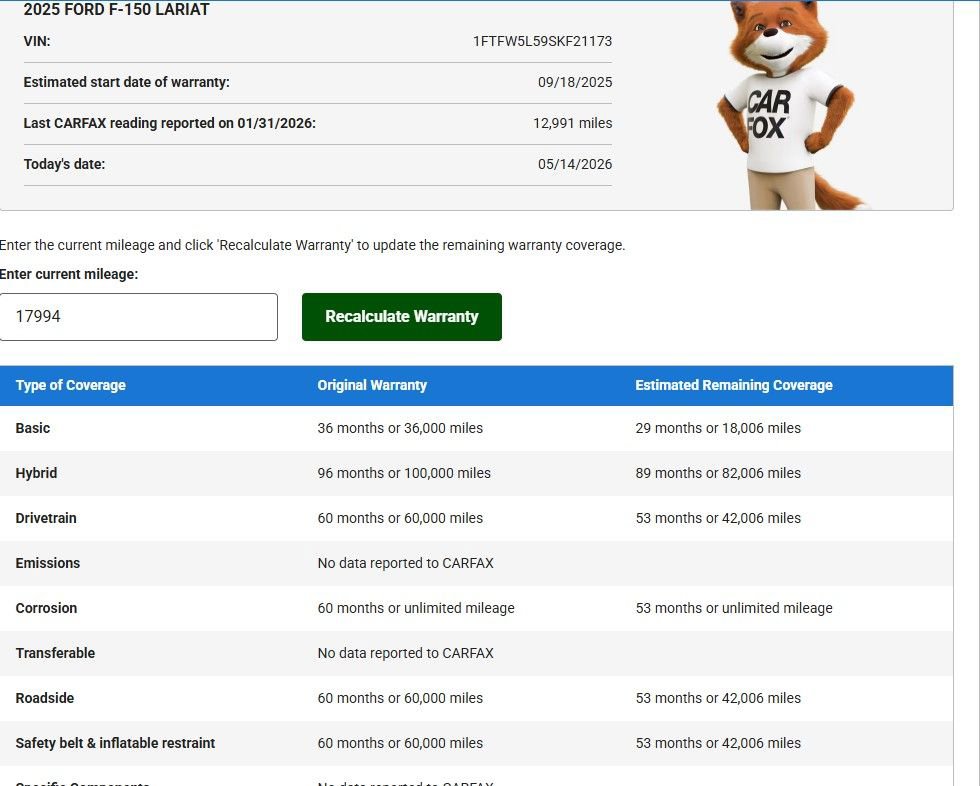The height and width of the screenshot is (786, 980).
Task: Select the Hybrid coverage row label
Action: click(36, 474)
